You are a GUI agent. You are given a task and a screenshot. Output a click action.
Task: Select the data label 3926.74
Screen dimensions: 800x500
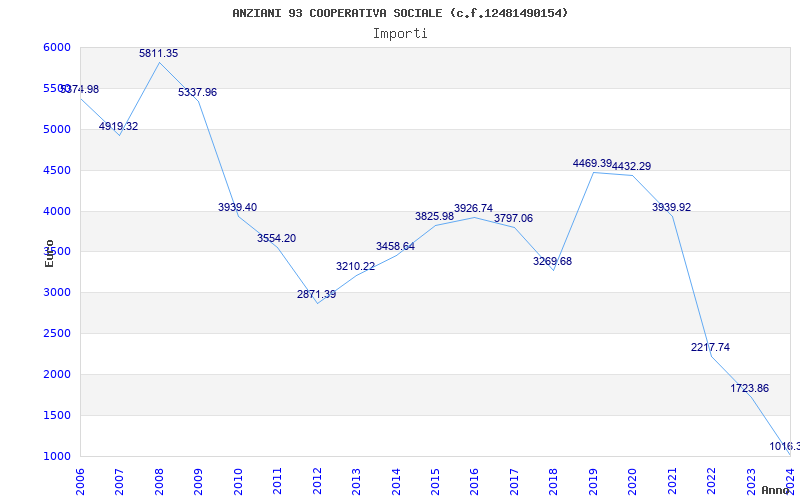point(473,208)
